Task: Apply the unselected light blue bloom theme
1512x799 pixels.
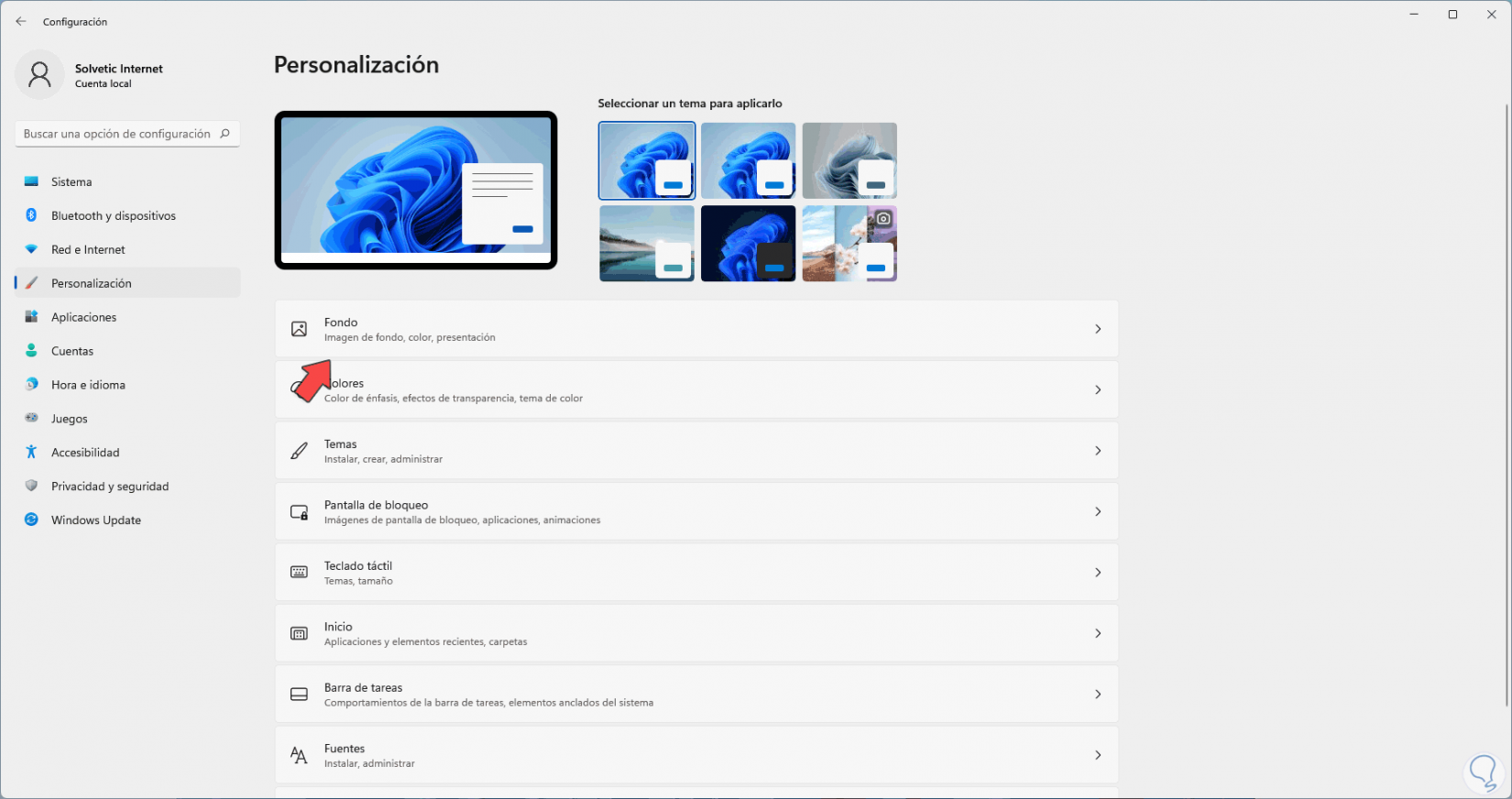Action: pyautogui.click(x=749, y=160)
